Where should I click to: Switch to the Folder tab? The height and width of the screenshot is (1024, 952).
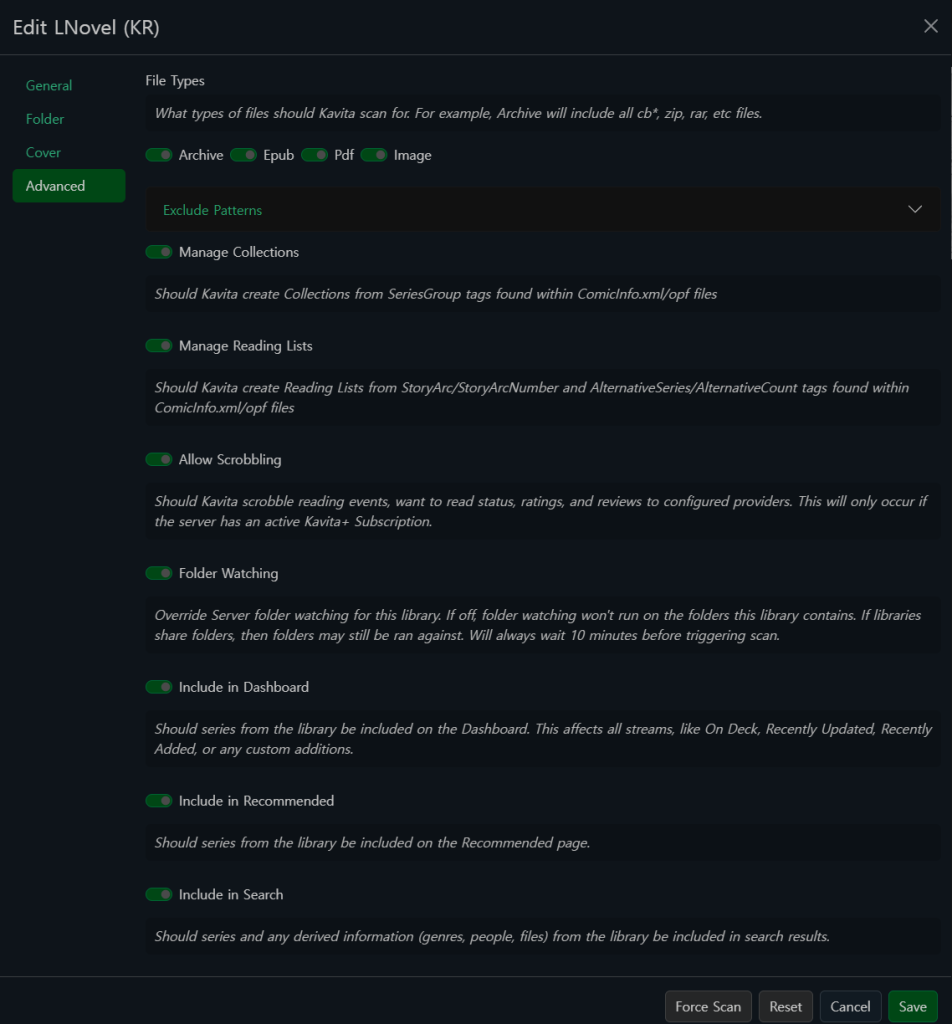pyautogui.click(x=45, y=119)
